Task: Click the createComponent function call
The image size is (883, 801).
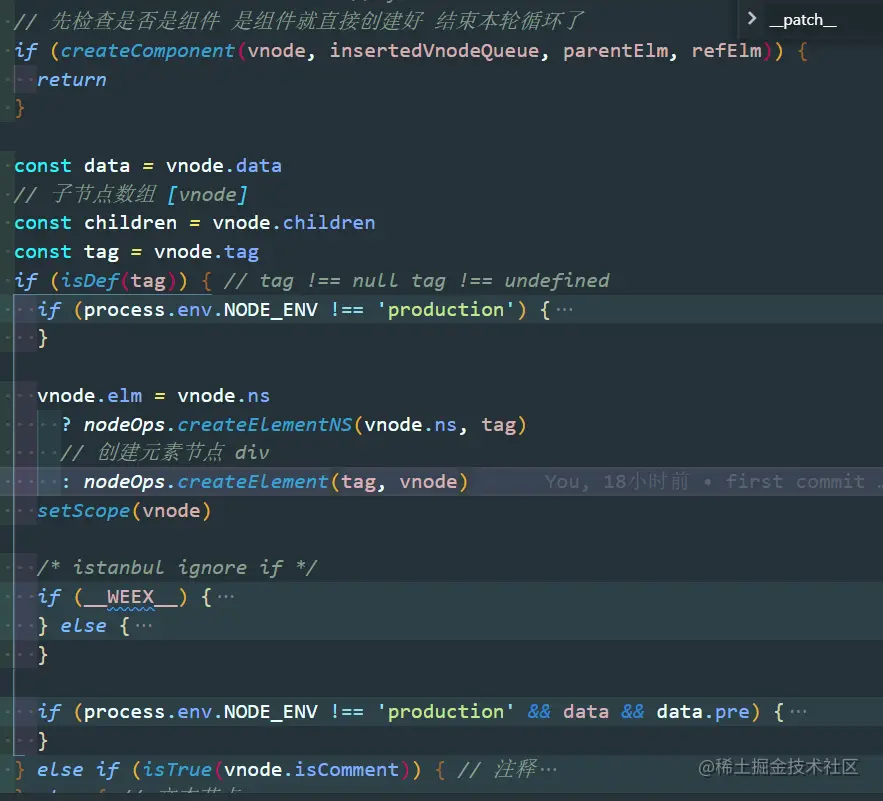Action: click(148, 51)
